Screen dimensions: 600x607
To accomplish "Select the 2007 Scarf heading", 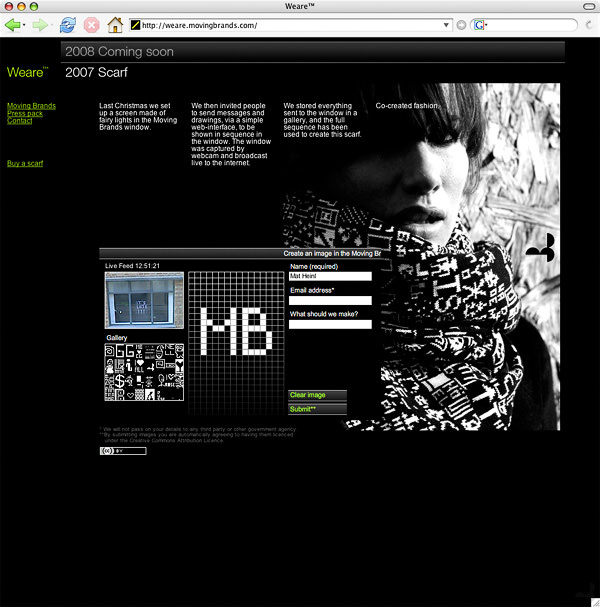I will [96, 72].
